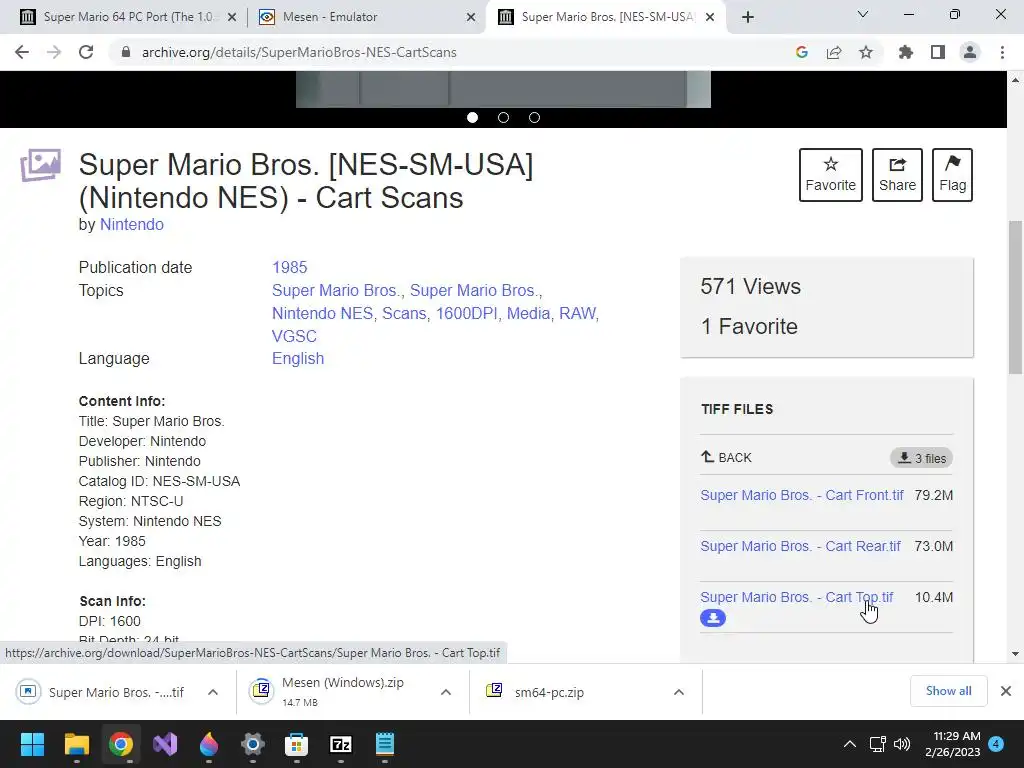Click the Chrome taskbar icon

click(x=121, y=744)
